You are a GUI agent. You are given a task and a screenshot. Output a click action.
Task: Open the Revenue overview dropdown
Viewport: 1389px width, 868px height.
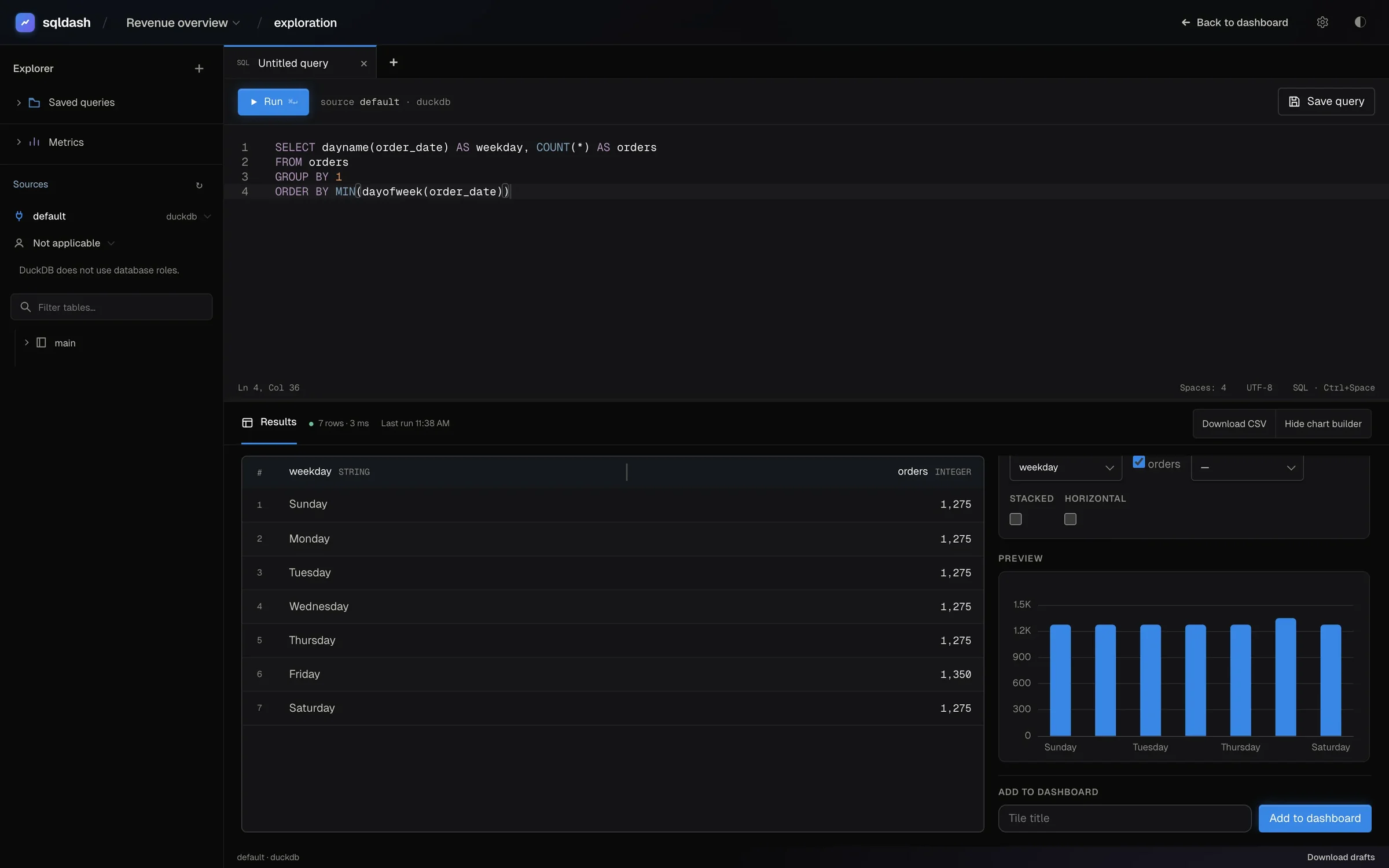click(183, 23)
